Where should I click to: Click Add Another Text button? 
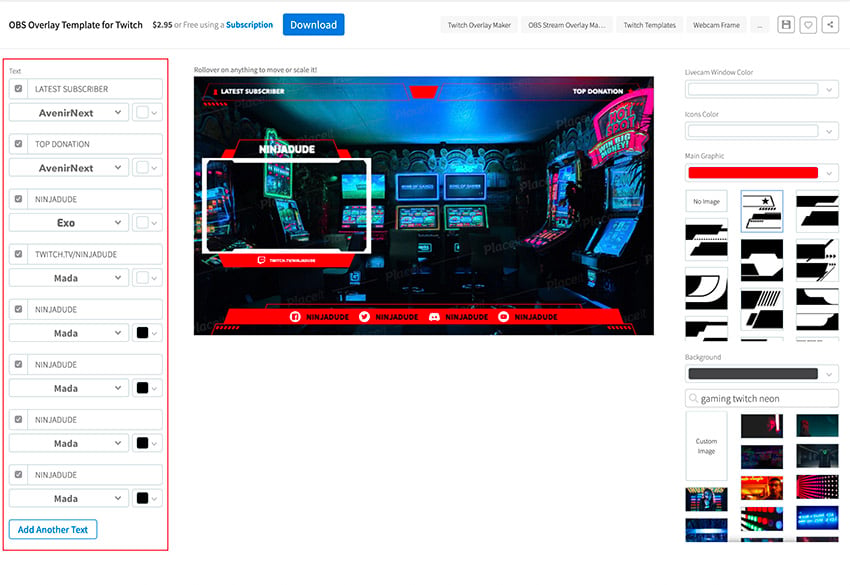pos(53,530)
